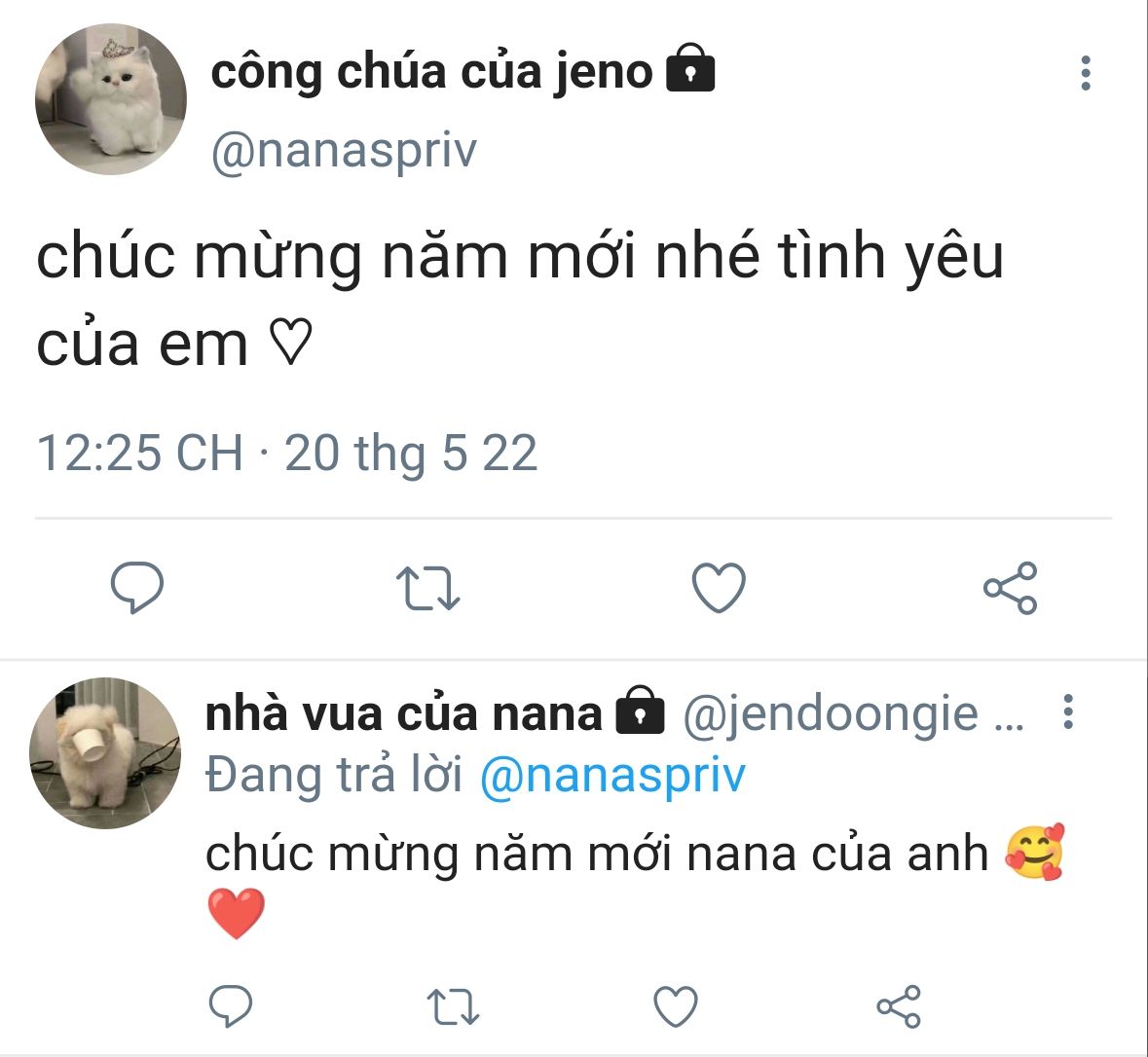Click the lock icon beside "nhà vua của nana"

640,711
